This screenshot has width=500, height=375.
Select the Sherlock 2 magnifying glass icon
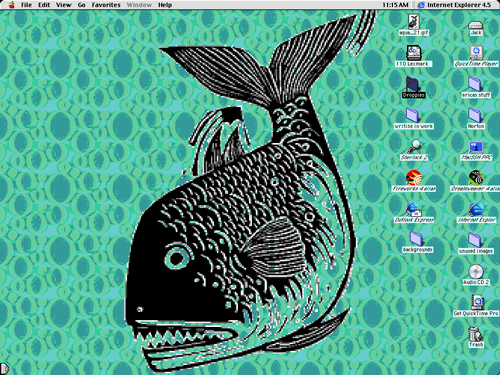pyautogui.click(x=414, y=146)
